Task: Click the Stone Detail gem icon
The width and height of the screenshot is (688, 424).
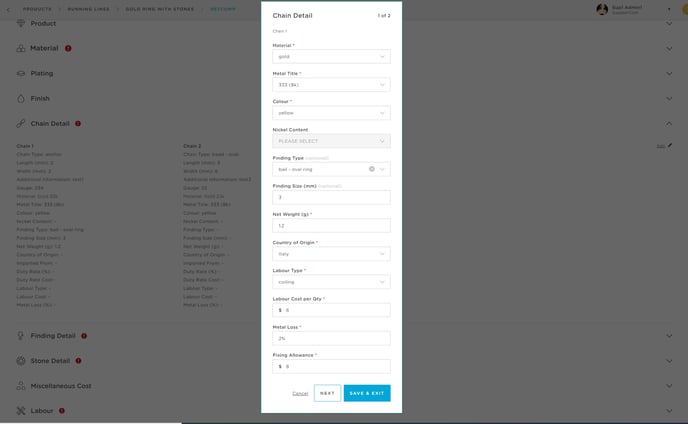Action: pos(21,361)
